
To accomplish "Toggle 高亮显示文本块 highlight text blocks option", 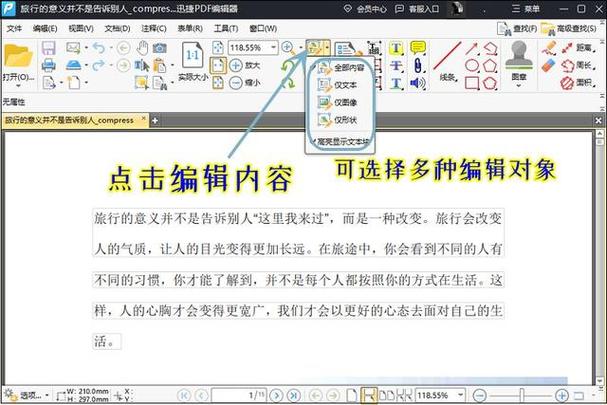I will pos(341,142).
